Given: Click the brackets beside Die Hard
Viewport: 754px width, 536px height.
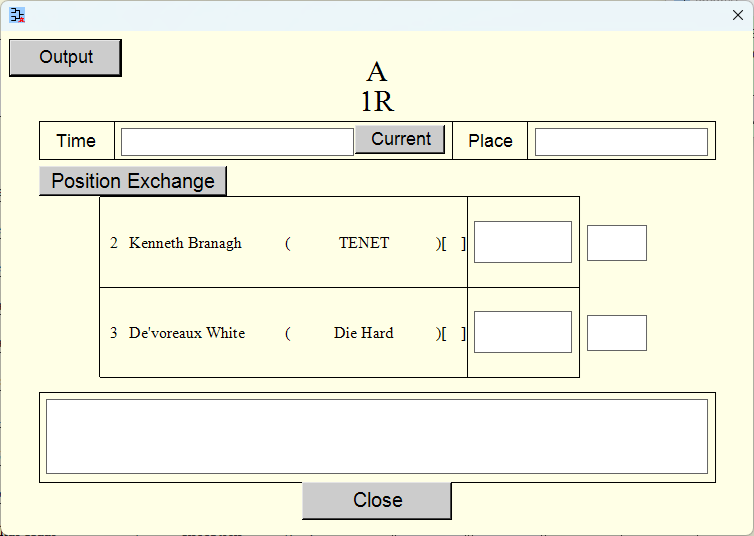Looking at the screenshot, I should 453,334.
